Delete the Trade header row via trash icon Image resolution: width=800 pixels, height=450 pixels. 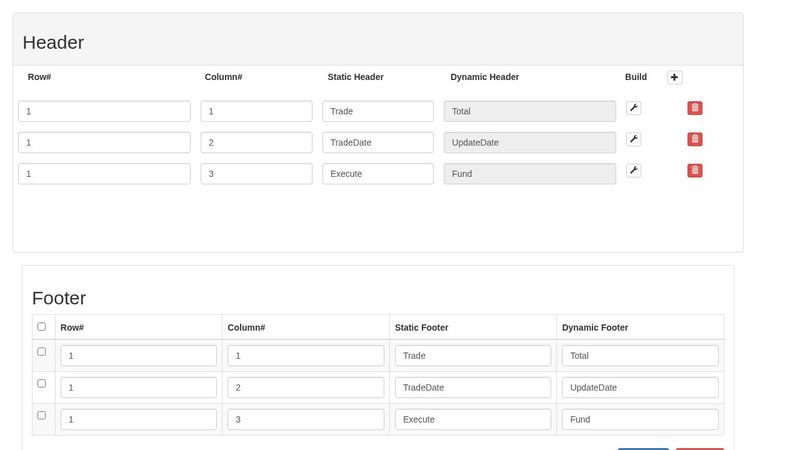[x=694, y=108]
